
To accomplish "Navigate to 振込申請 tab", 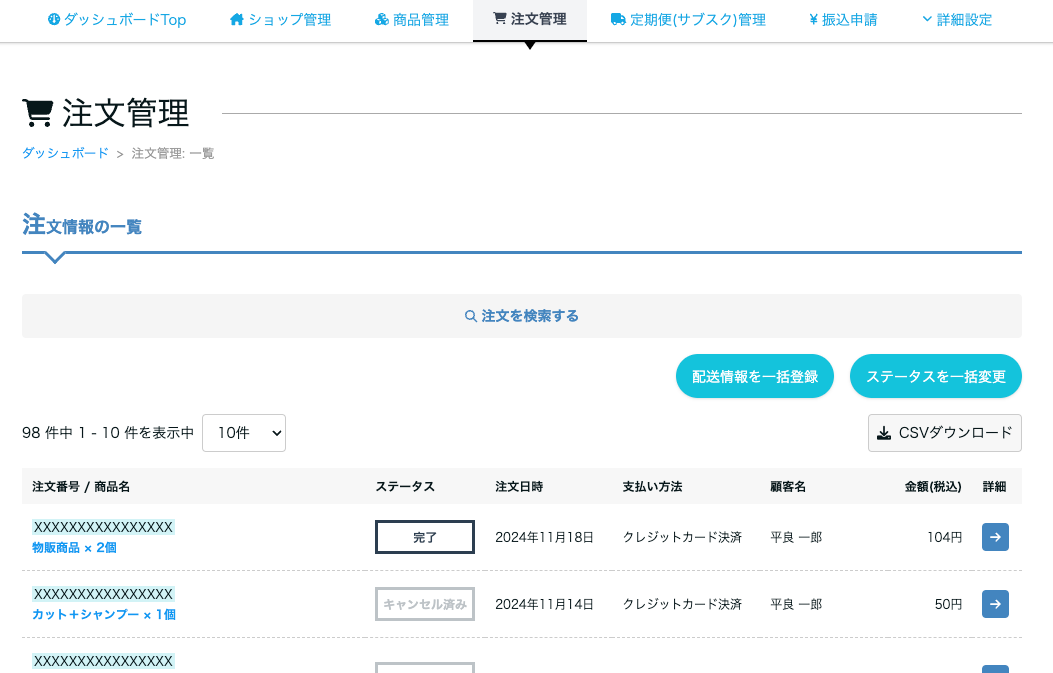I will [x=843, y=20].
